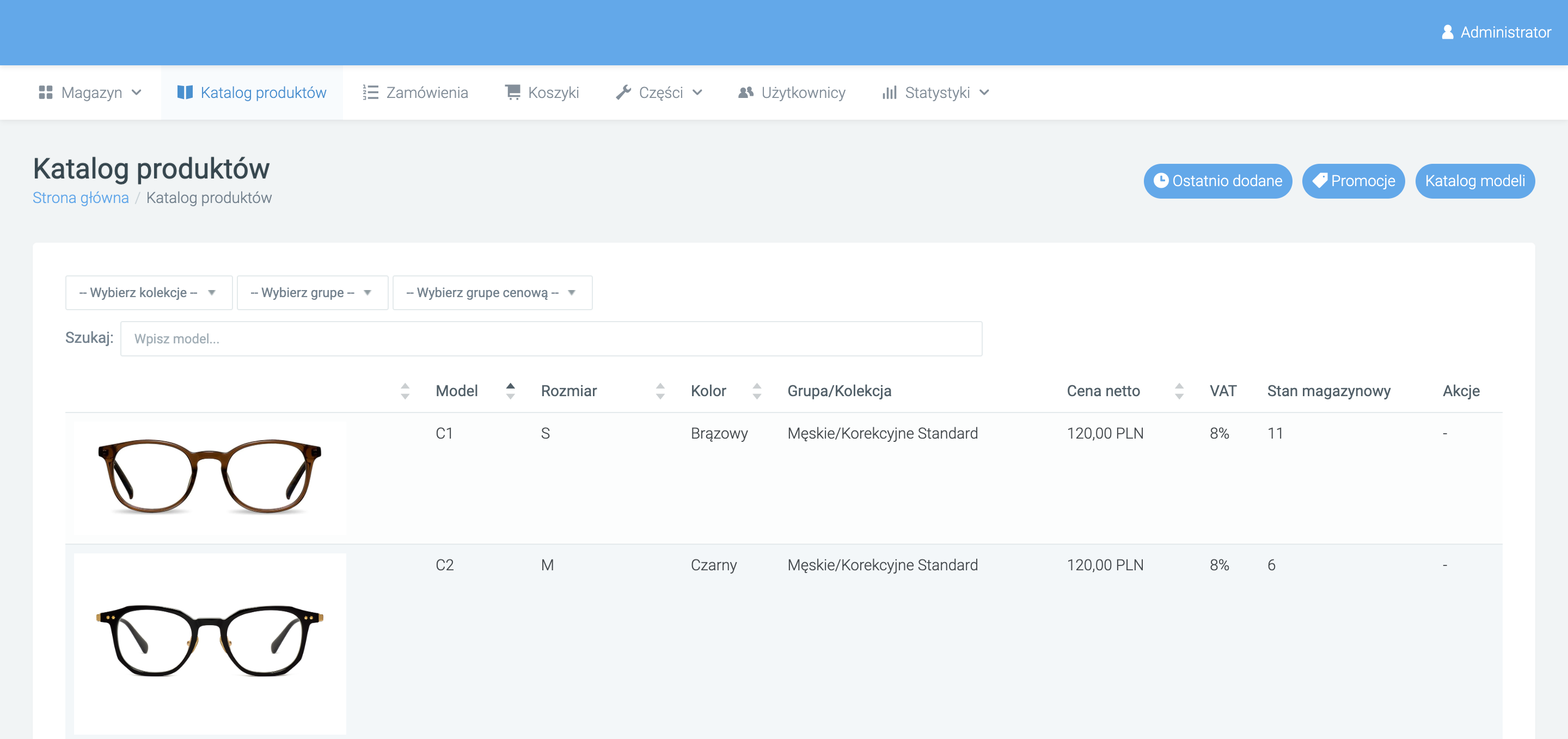Sort products by Cena netto
1568x739 pixels.
point(1180,391)
